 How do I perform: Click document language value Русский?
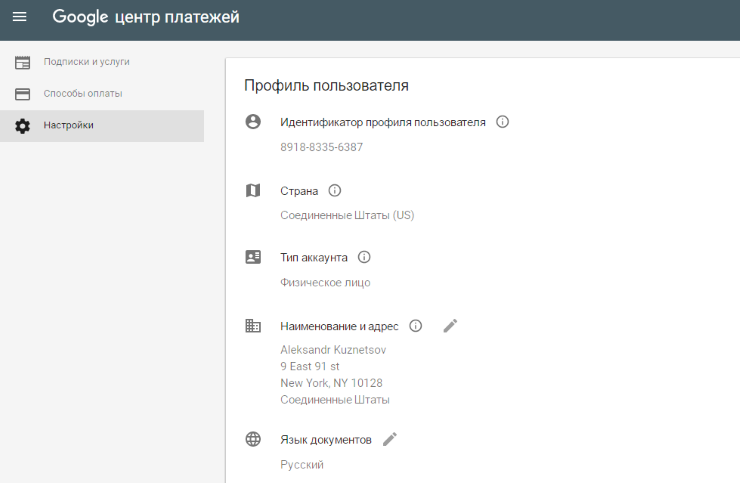(x=302, y=465)
